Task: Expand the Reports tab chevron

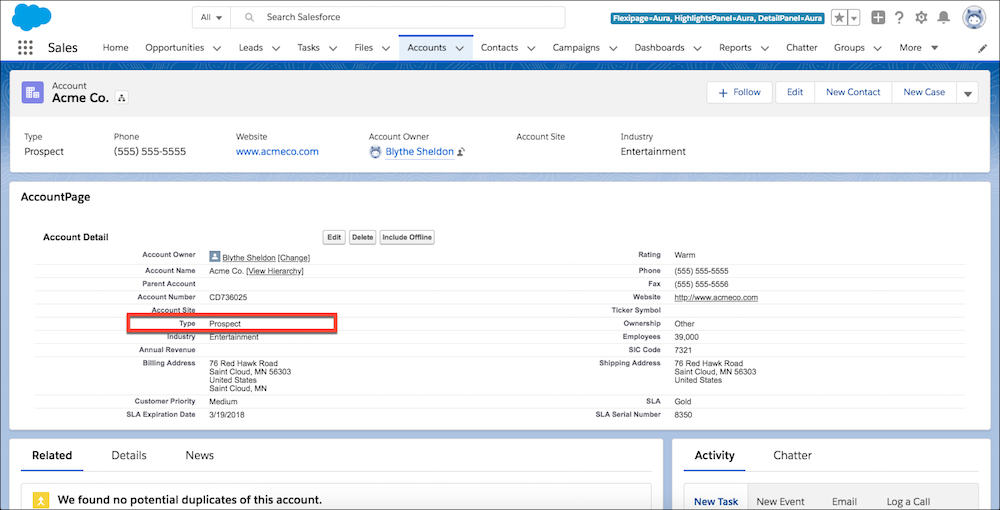Action: (764, 48)
